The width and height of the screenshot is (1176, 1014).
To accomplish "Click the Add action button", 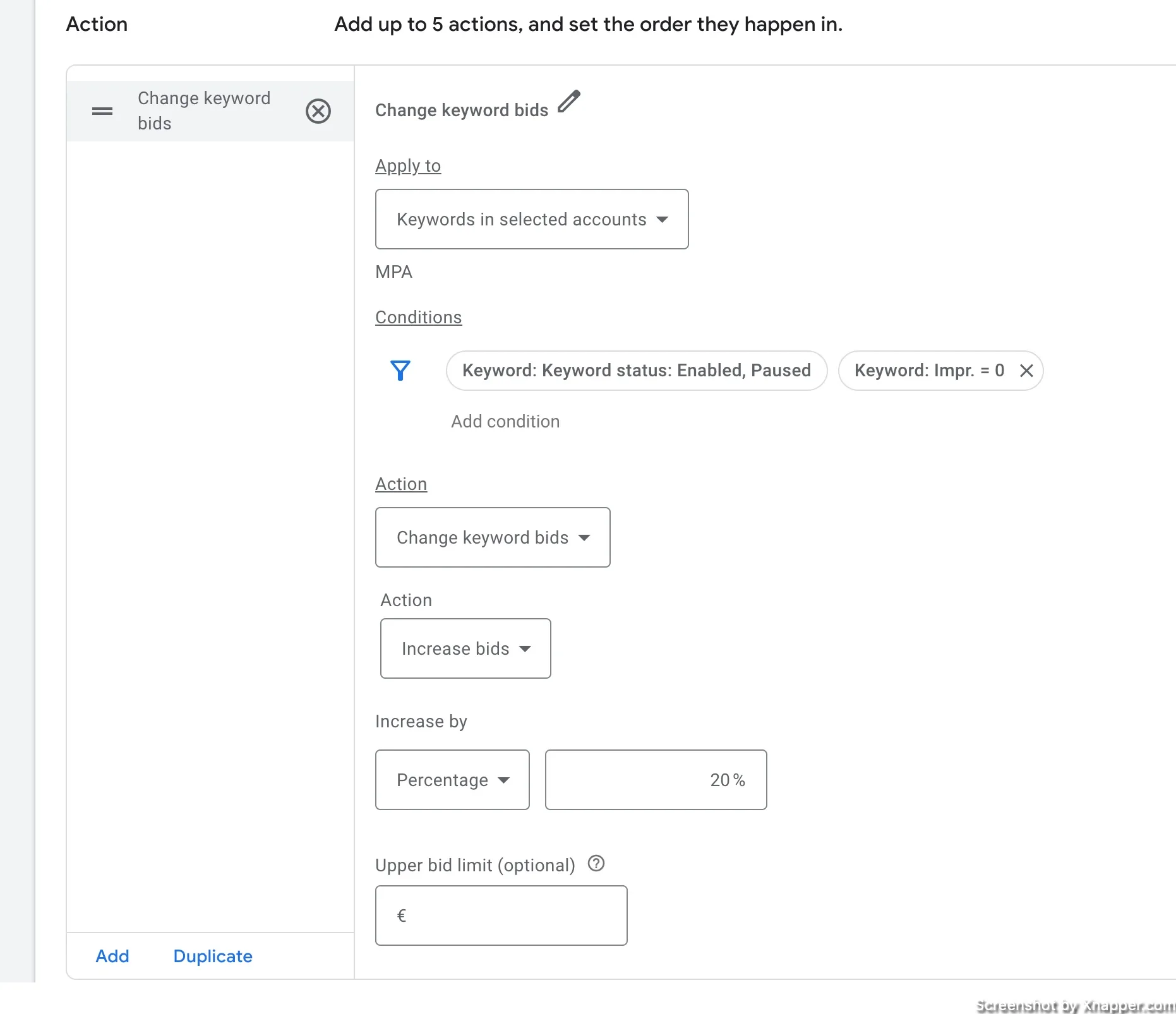I will pyautogui.click(x=112, y=956).
